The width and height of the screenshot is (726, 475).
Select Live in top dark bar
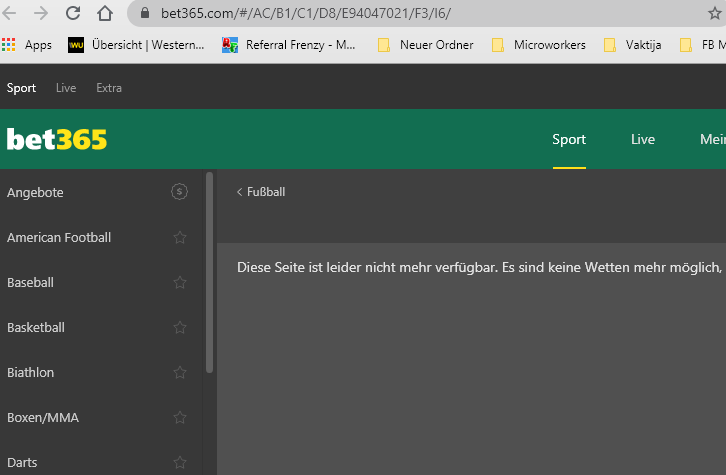(66, 88)
